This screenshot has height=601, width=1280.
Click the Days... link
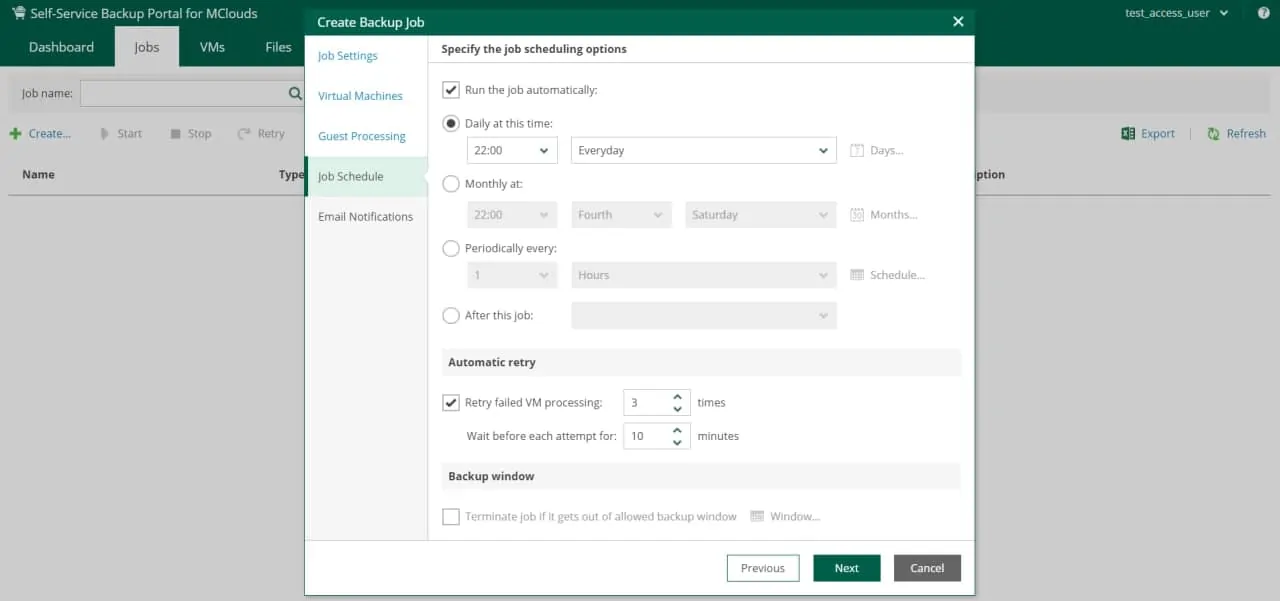point(887,151)
